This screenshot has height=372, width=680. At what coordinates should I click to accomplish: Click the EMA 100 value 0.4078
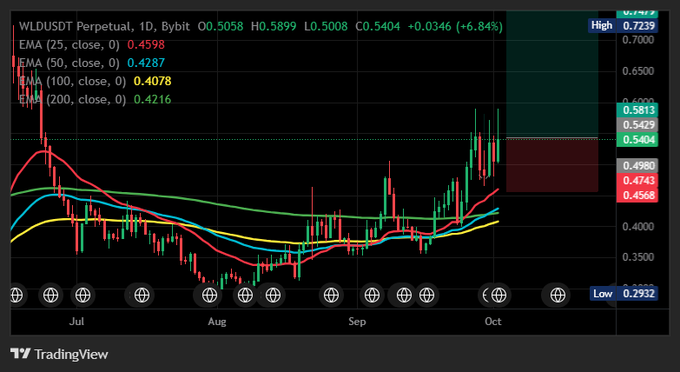[x=152, y=81]
